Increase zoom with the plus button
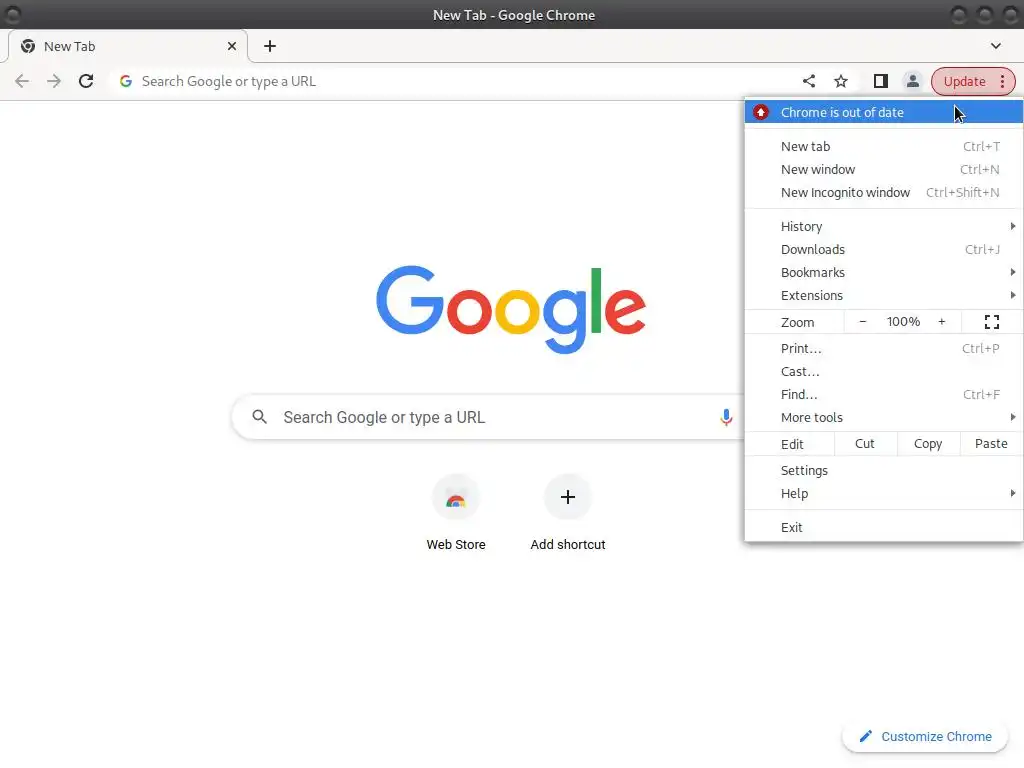This screenshot has width=1024, height=768. [x=942, y=322]
